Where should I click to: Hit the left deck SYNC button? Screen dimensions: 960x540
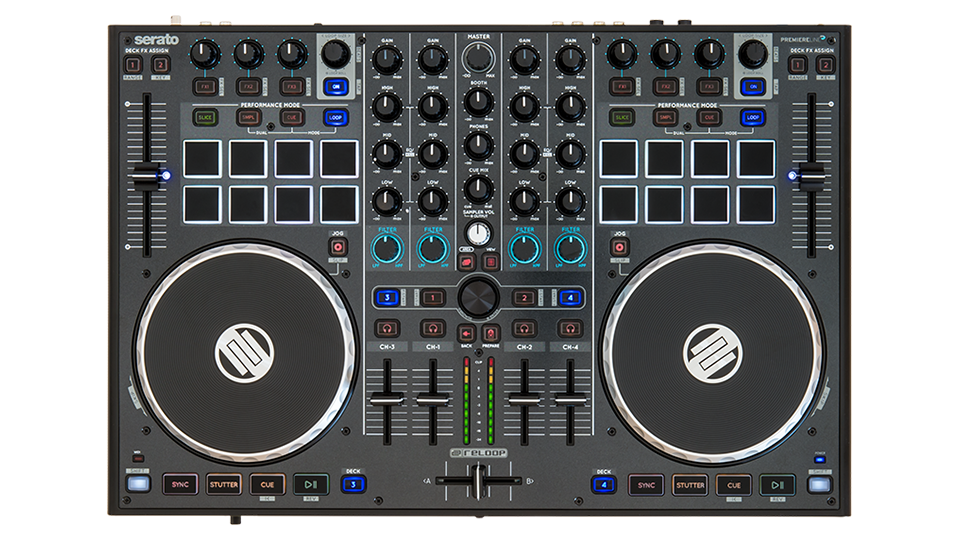click(x=180, y=484)
